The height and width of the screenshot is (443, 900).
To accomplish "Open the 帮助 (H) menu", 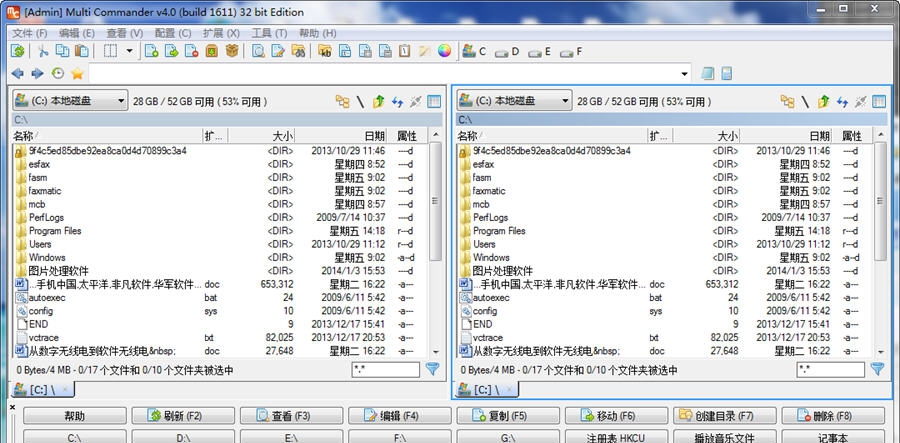I will 317,33.
